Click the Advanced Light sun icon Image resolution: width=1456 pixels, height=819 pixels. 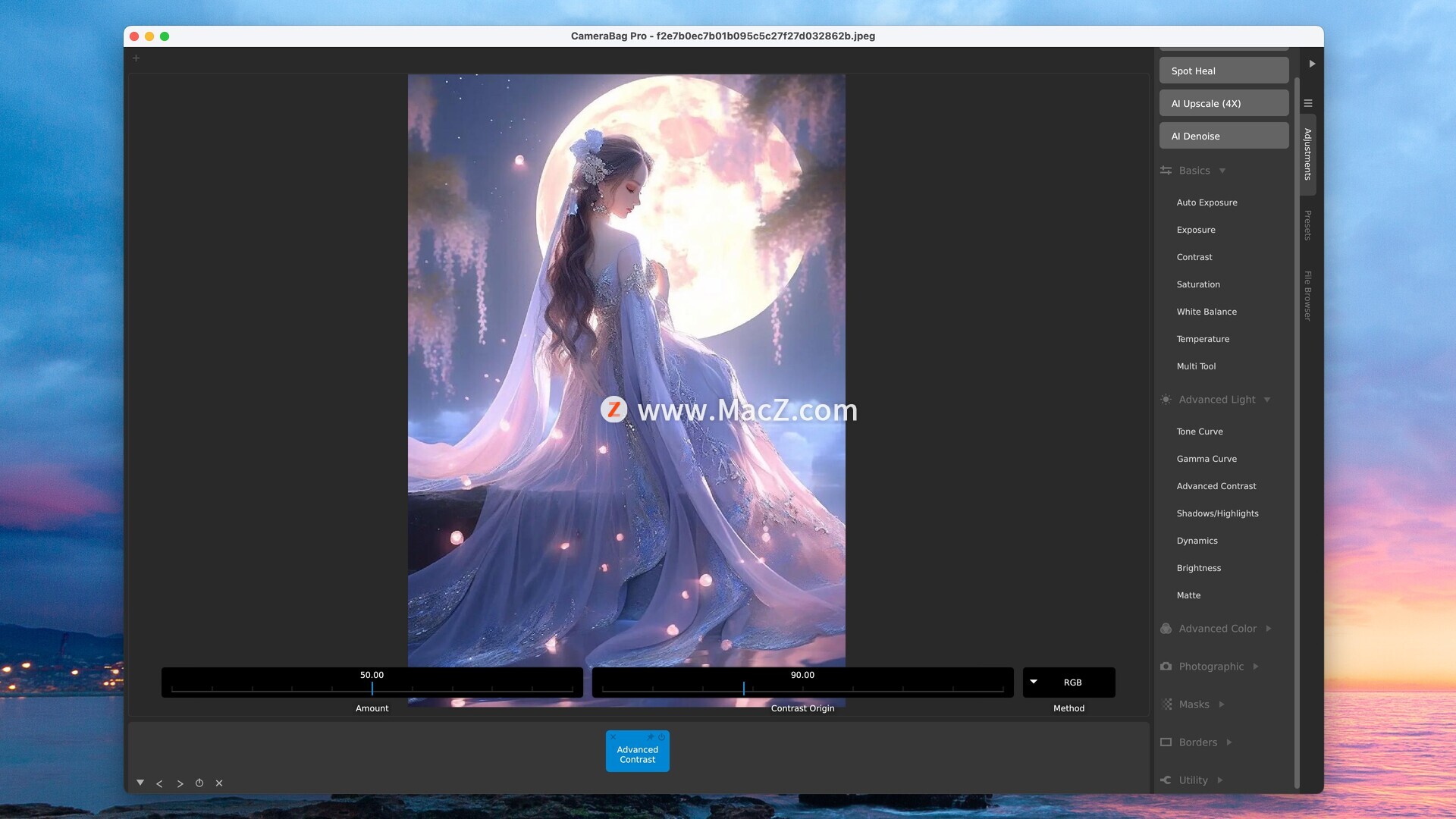coord(1166,400)
